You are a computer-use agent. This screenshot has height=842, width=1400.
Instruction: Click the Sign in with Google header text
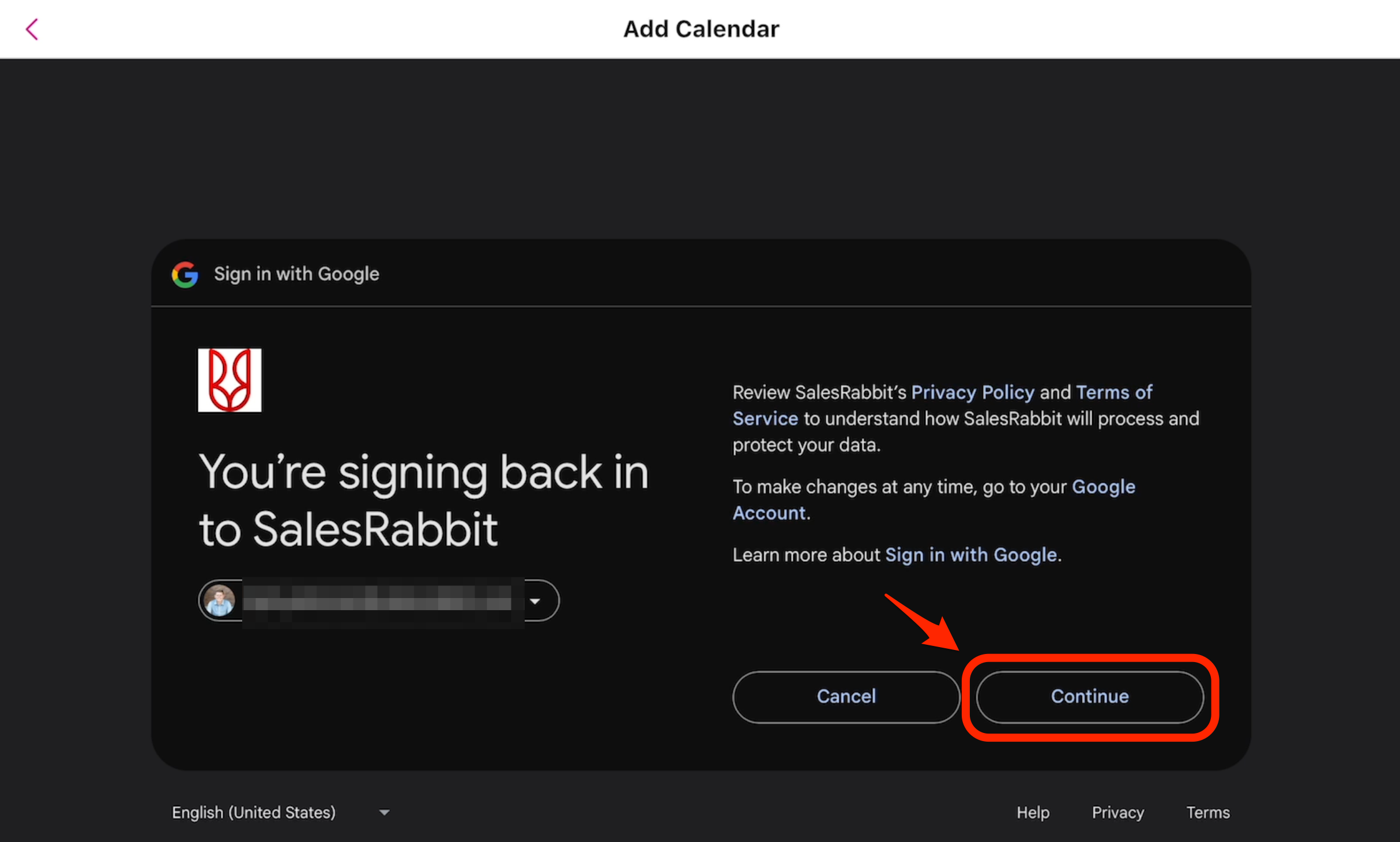[x=296, y=275]
